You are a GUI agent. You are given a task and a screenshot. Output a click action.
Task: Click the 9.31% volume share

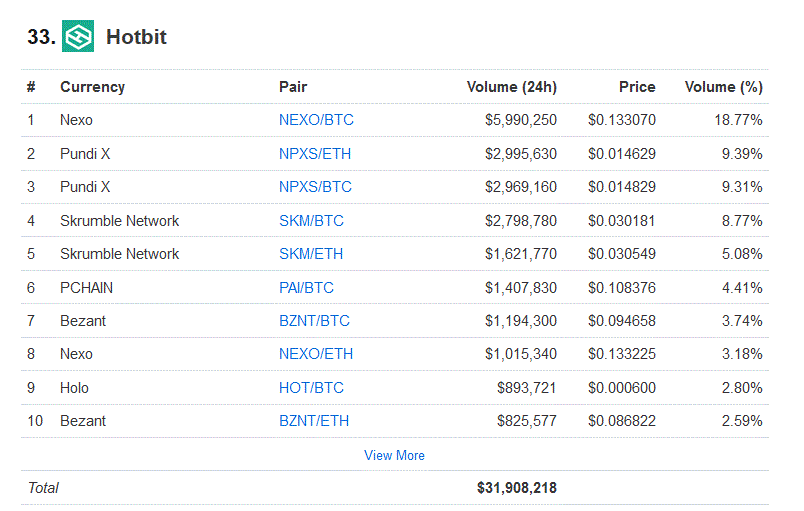point(742,187)
